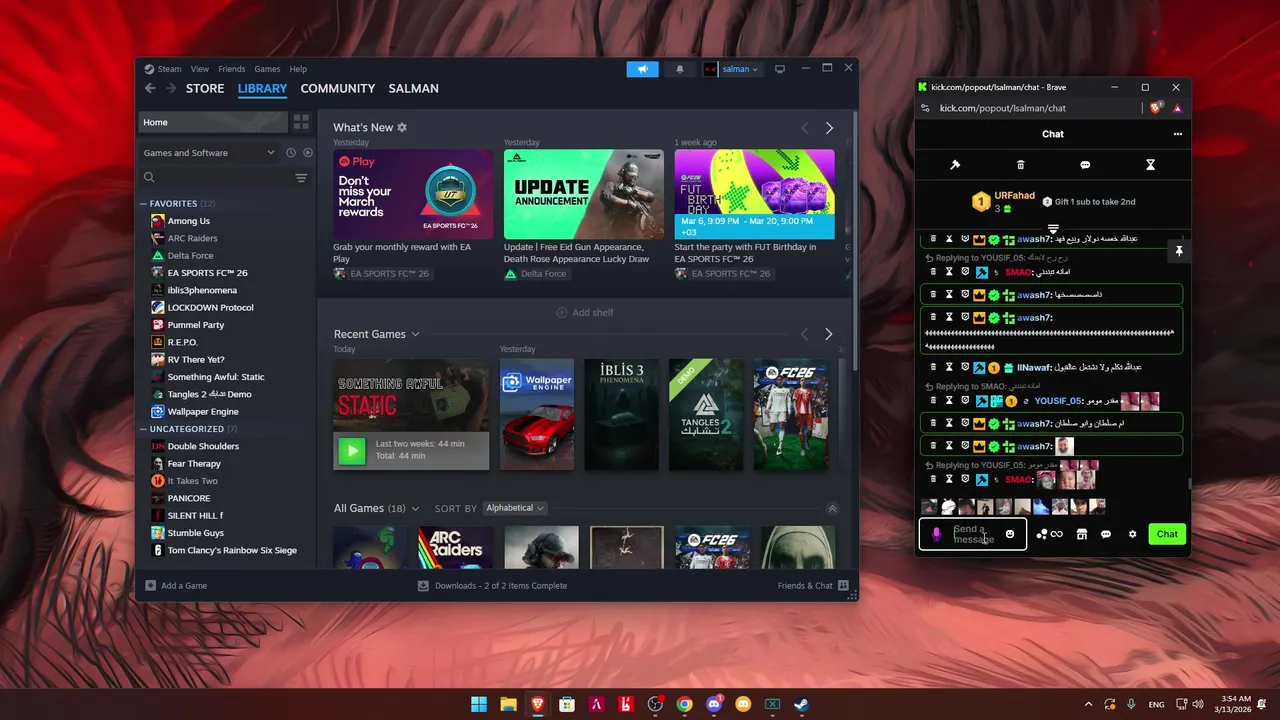Screen dimensions: 1280x720
Task: Focus Send a message input field
Action: pos(975,534)
